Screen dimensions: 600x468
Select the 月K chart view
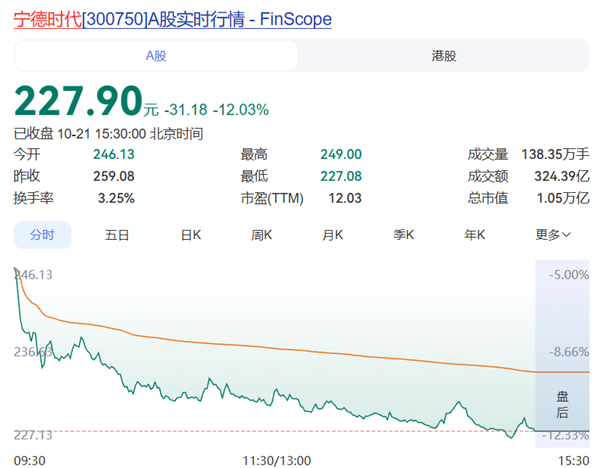pyautogui.click(x=333, y=235)
